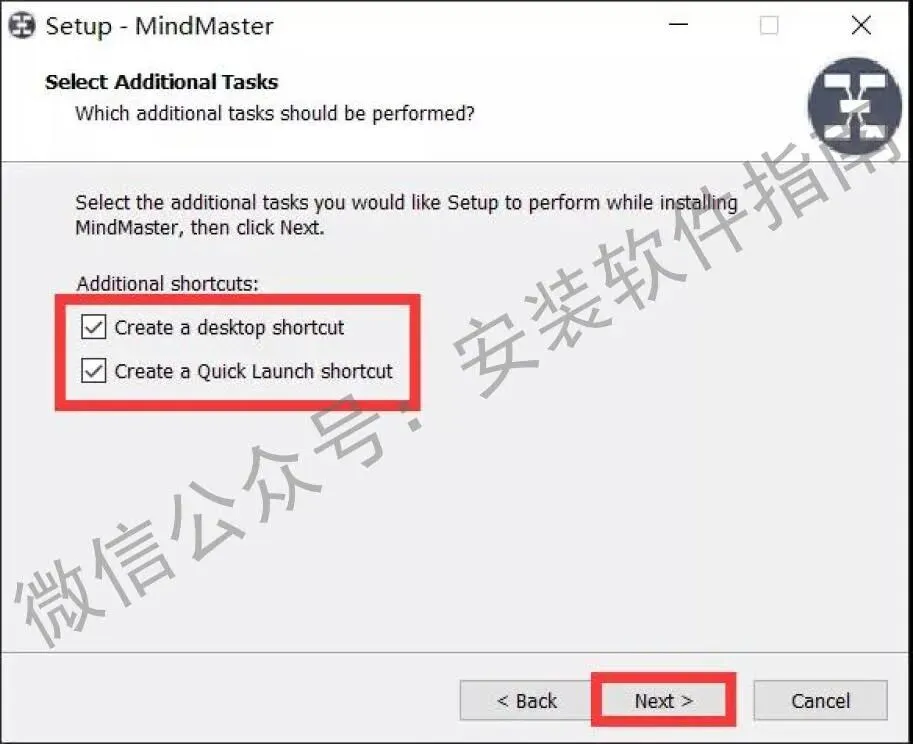Image resolution: width=913 pixels, height=744 pixels.
Task: Click the MindMaster icon in the title bar
Action: [22, 26]
